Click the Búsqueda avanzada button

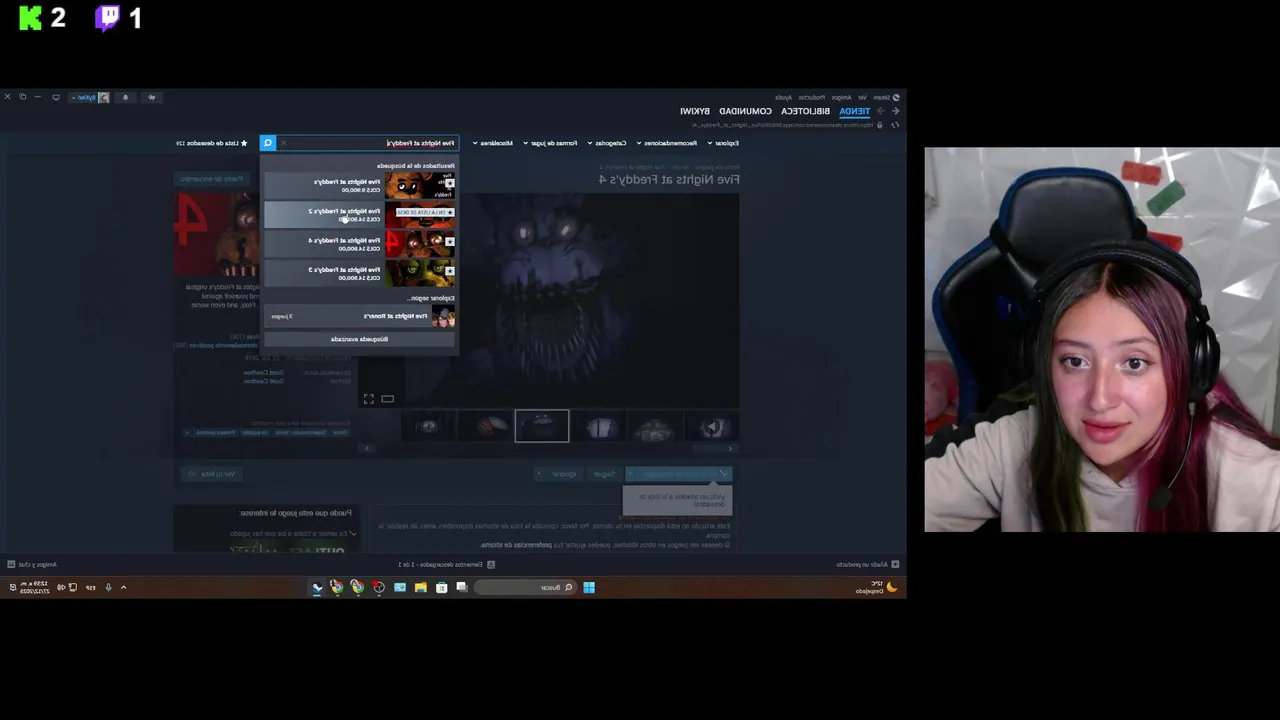tap(360, 339)
